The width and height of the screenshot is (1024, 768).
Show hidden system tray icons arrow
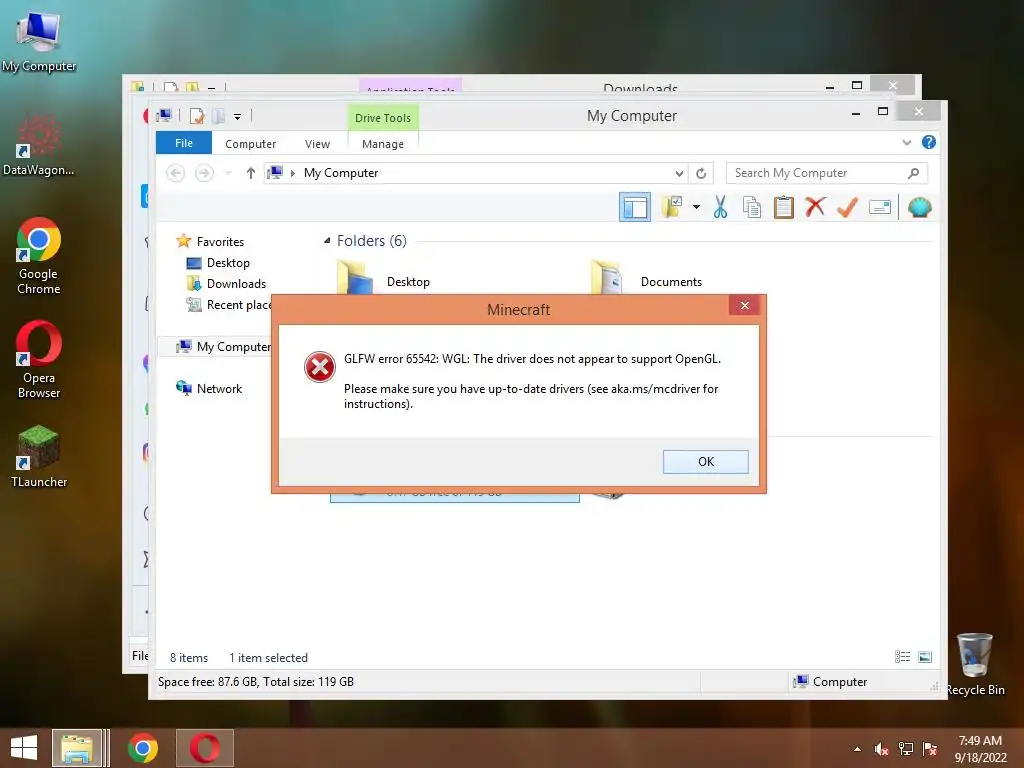click(857, 749)
